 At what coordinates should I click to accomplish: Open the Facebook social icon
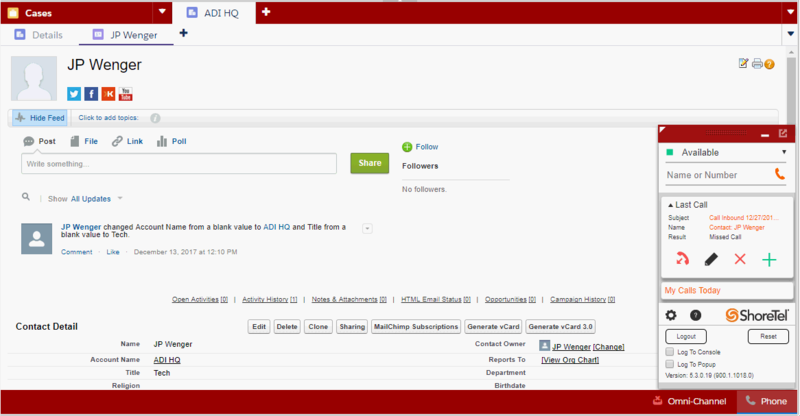[91, 94]
